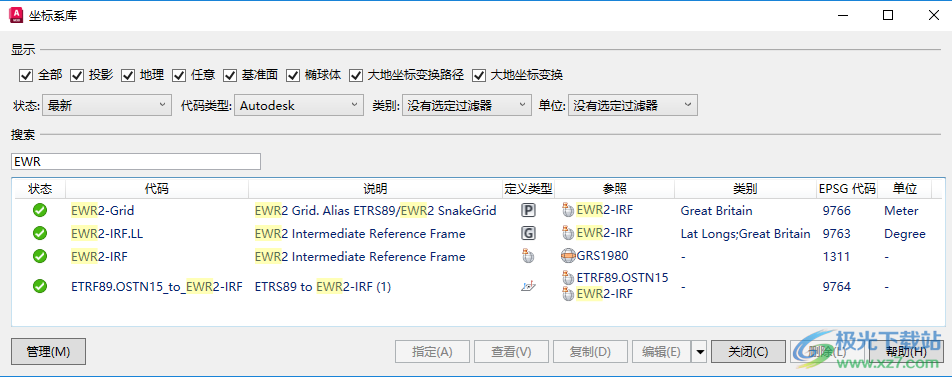Open the 代码类型 dropdown showing Autodesk
952x379 pixels.
click(299, 105)
